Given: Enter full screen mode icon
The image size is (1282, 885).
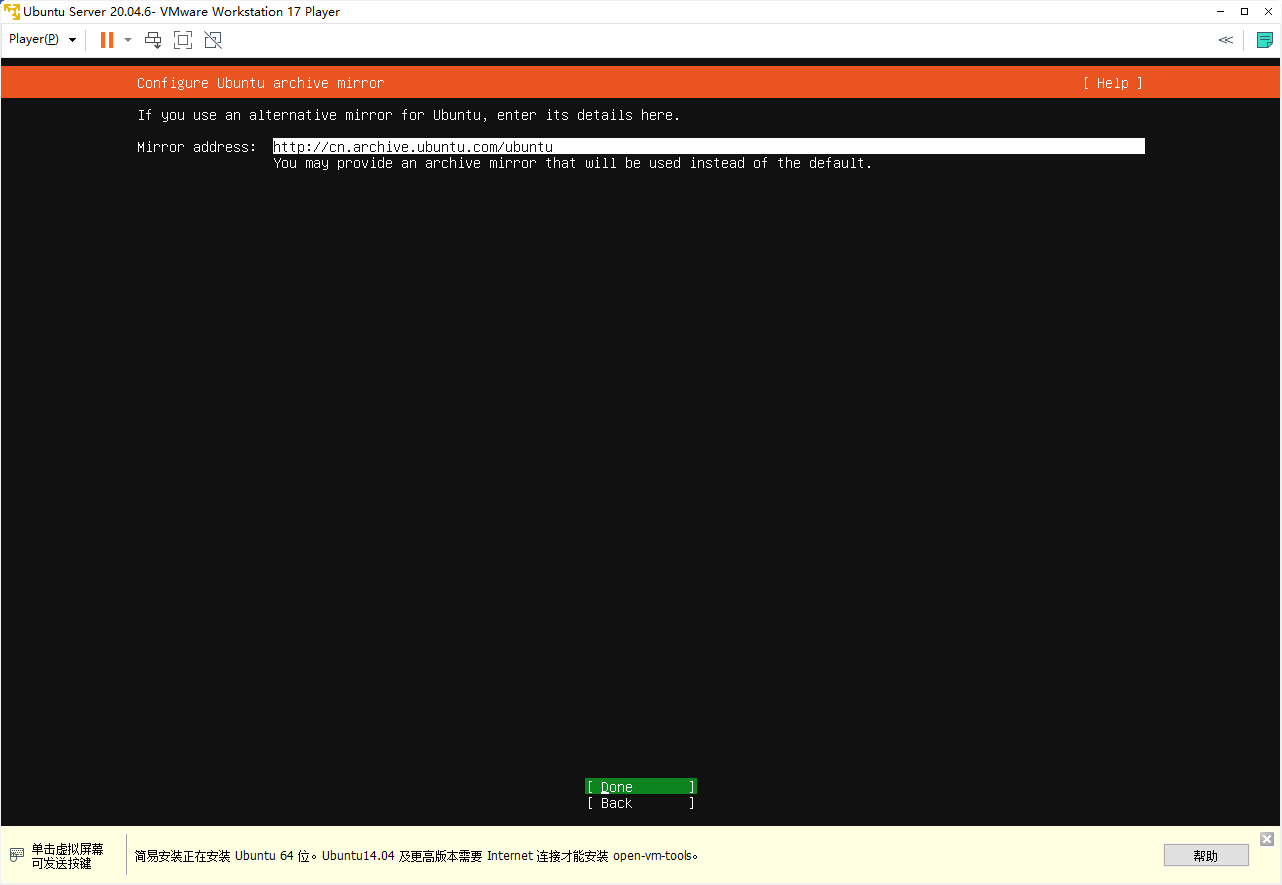Looking at the screenshot, I should coord(183,40).
